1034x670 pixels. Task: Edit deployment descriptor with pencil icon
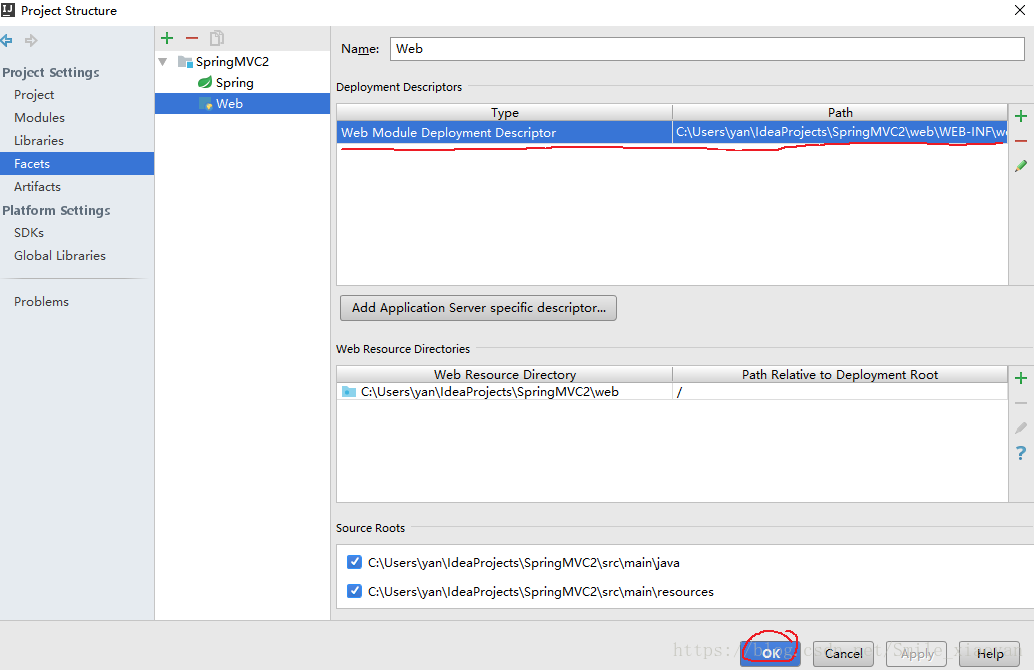pyautogui.click(x=1021, y=166)
